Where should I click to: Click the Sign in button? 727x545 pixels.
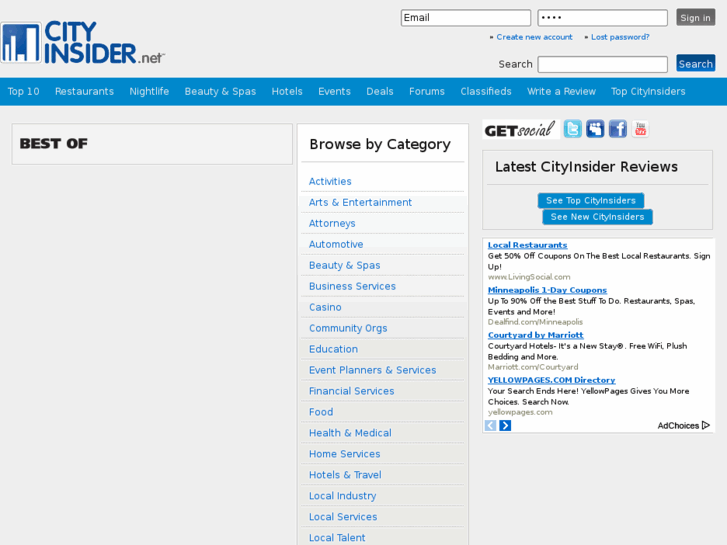pyautogui.click(x=695, y=18)
